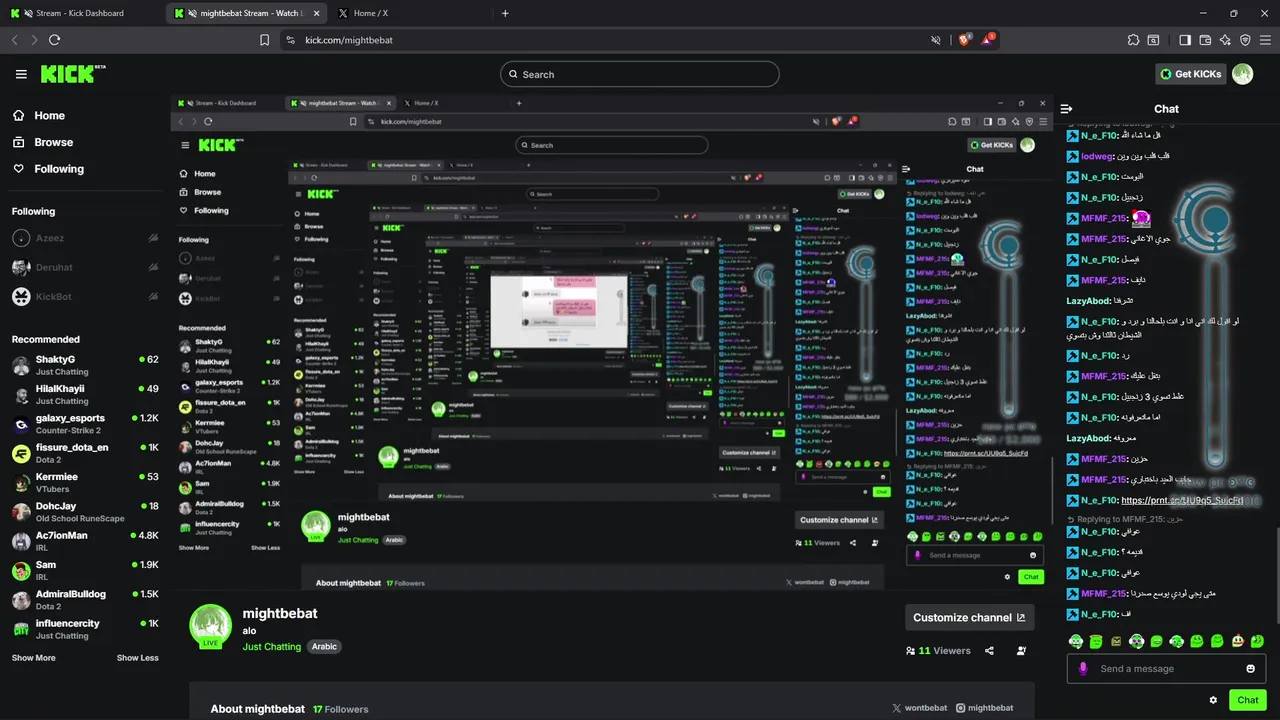Open Leo AI sparkle icon
This screenshot has width=1280, height=720.
tap(1225, 40)
